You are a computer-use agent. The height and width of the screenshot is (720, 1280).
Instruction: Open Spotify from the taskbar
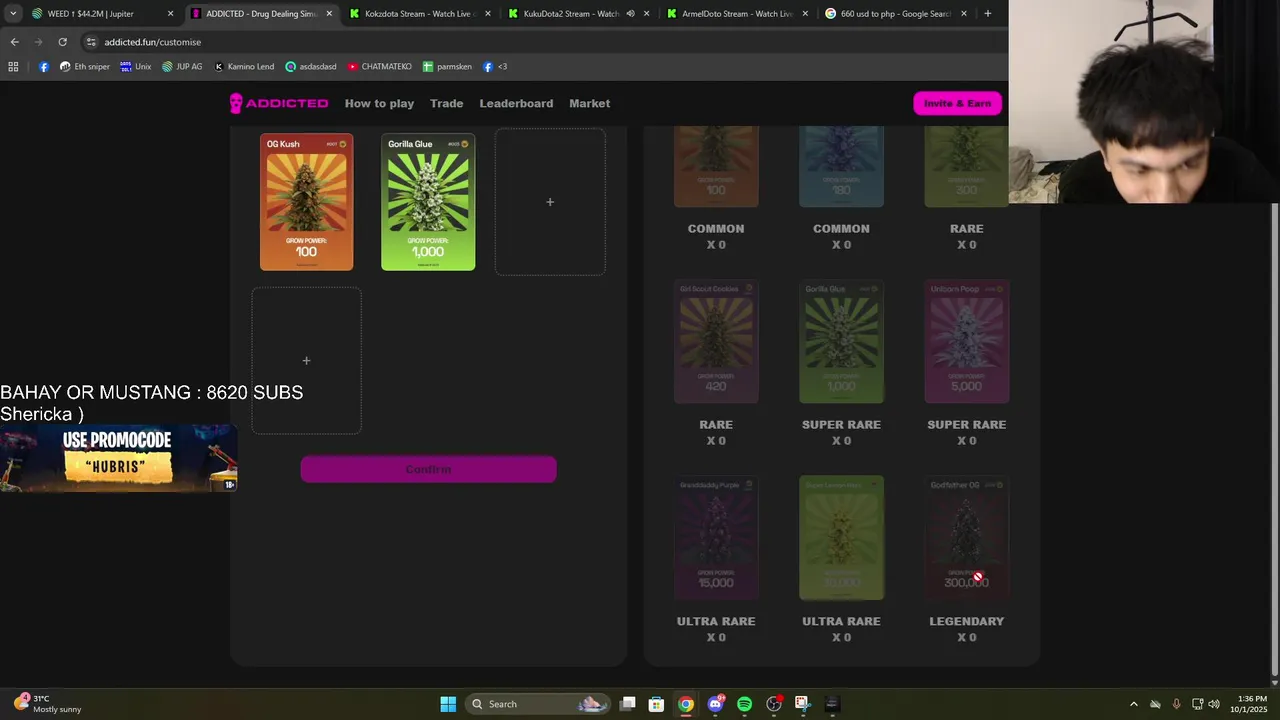pyautogui.click(x=744, y=704)
